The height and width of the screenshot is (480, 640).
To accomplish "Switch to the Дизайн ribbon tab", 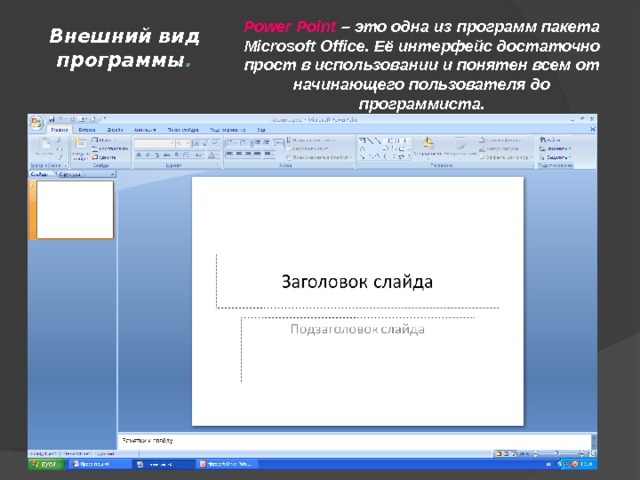I will click(x=115, y=130).
